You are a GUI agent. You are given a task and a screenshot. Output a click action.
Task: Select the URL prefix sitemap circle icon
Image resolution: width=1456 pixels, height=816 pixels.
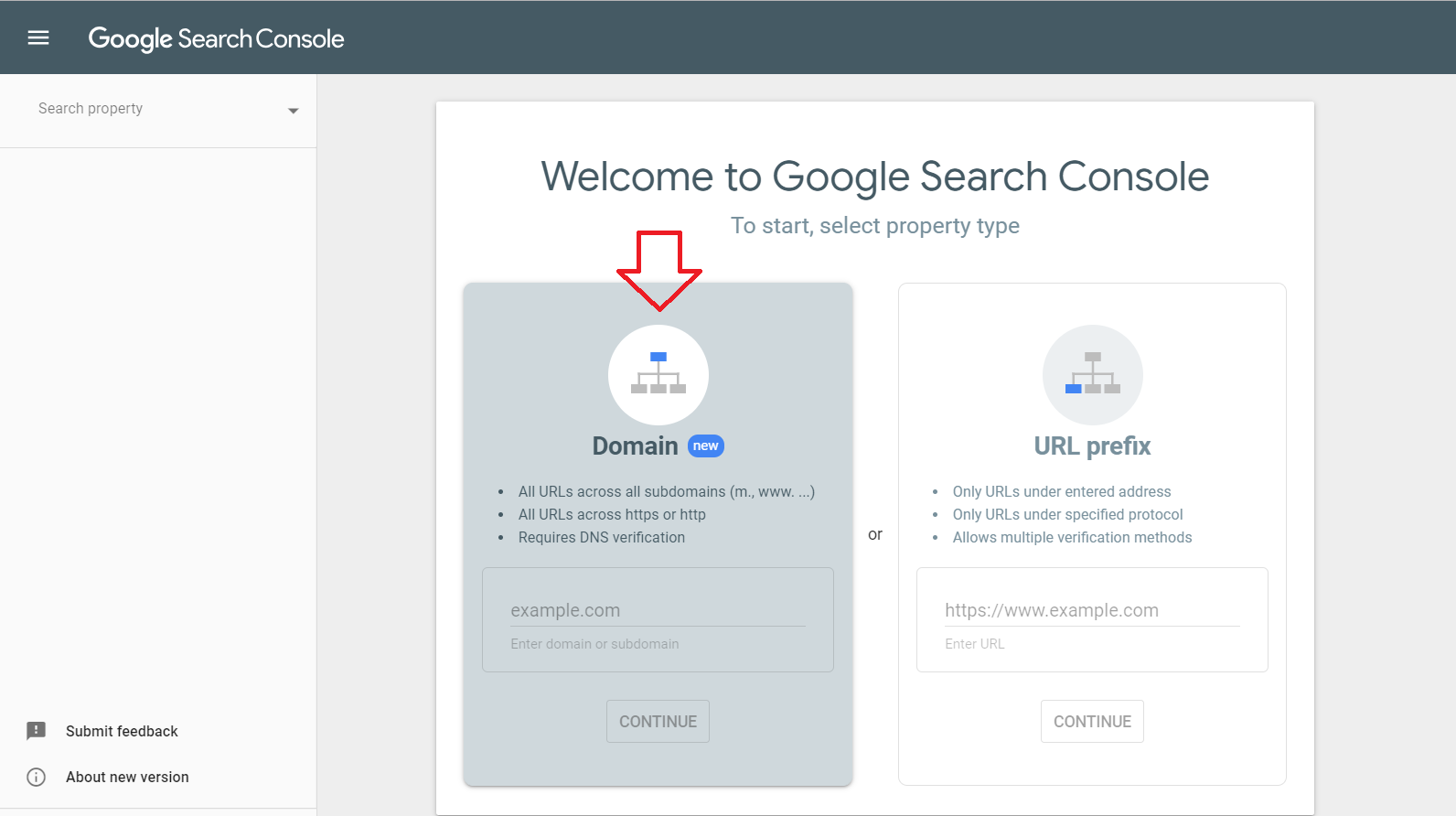click(x=1092, y=375)
